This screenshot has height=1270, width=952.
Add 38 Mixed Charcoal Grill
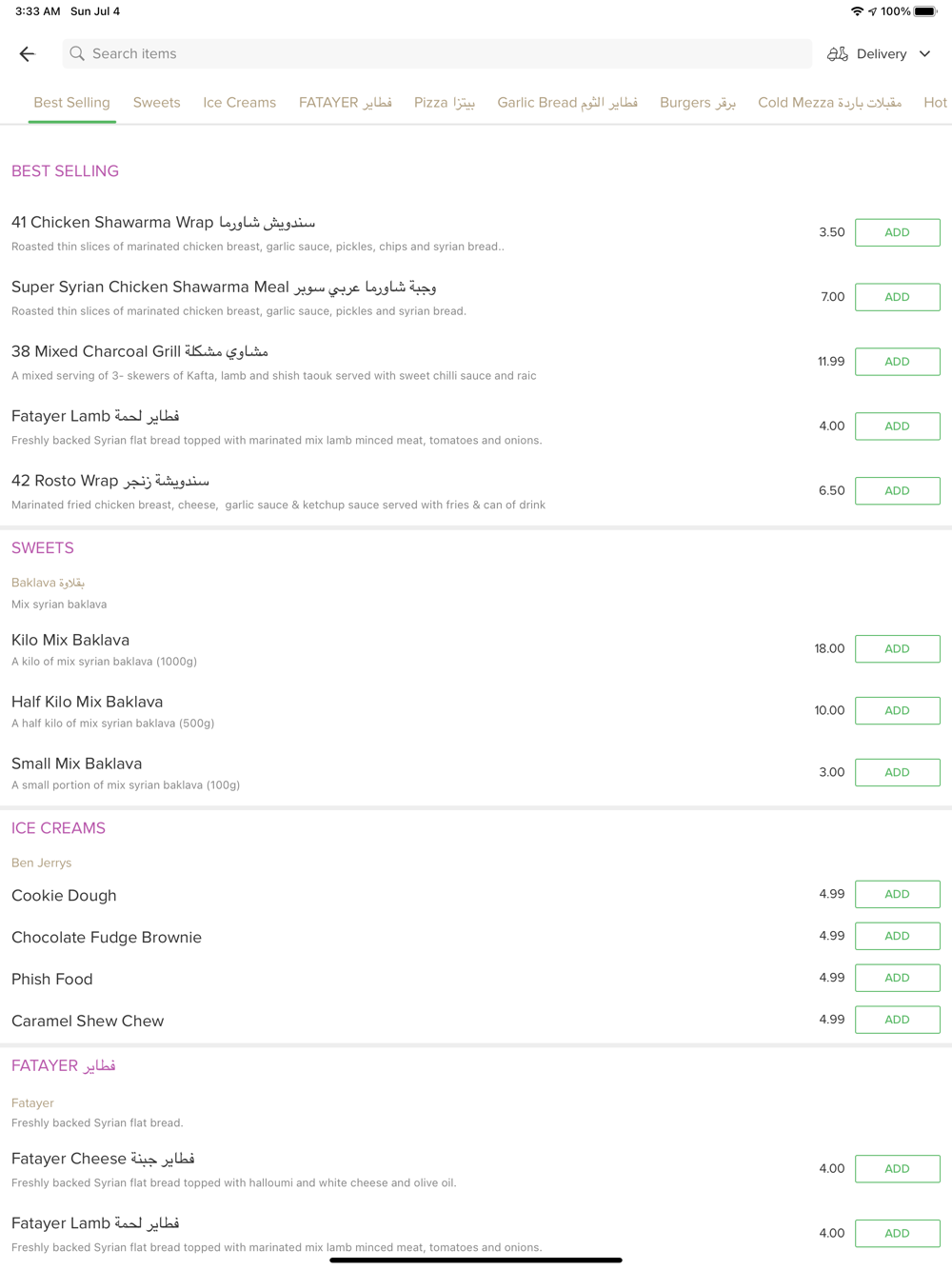897,362
